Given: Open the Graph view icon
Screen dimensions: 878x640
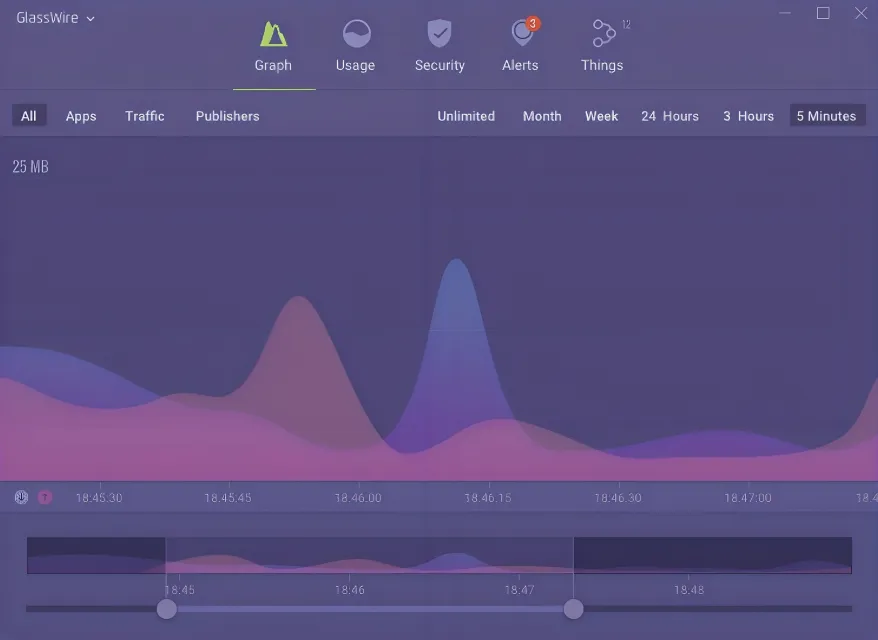Looking at the screenshot, I should (273, 34).
